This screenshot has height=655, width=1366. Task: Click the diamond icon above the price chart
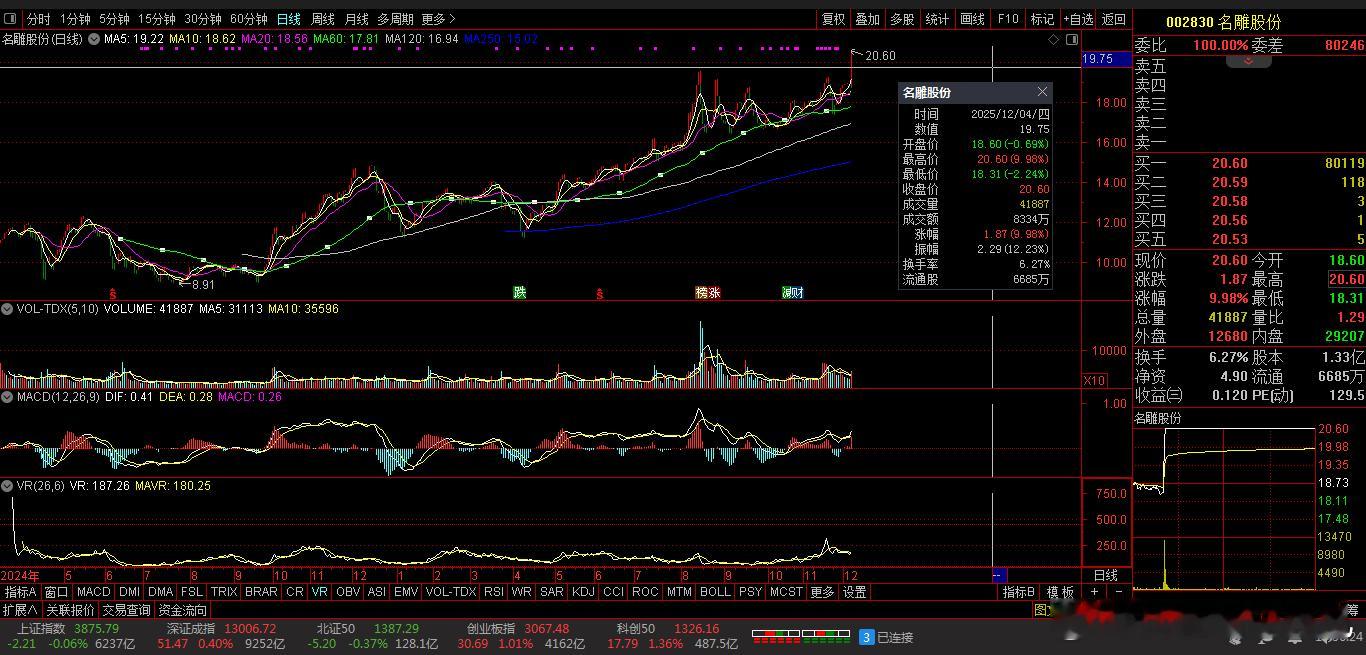click(x=1054, y=40)
